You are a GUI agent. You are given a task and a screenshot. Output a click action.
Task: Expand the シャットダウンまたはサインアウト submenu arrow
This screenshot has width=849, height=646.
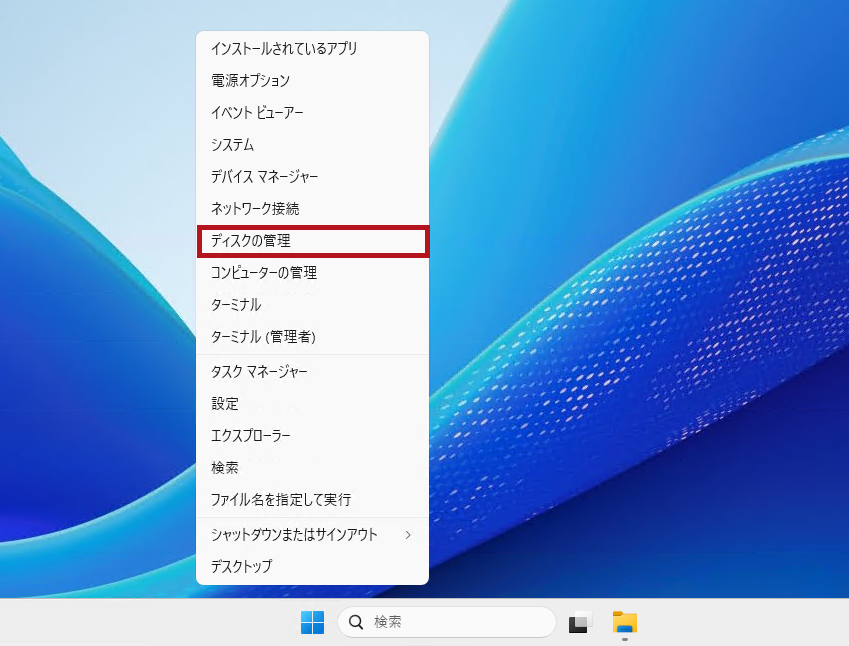click(x=408, y=535)
